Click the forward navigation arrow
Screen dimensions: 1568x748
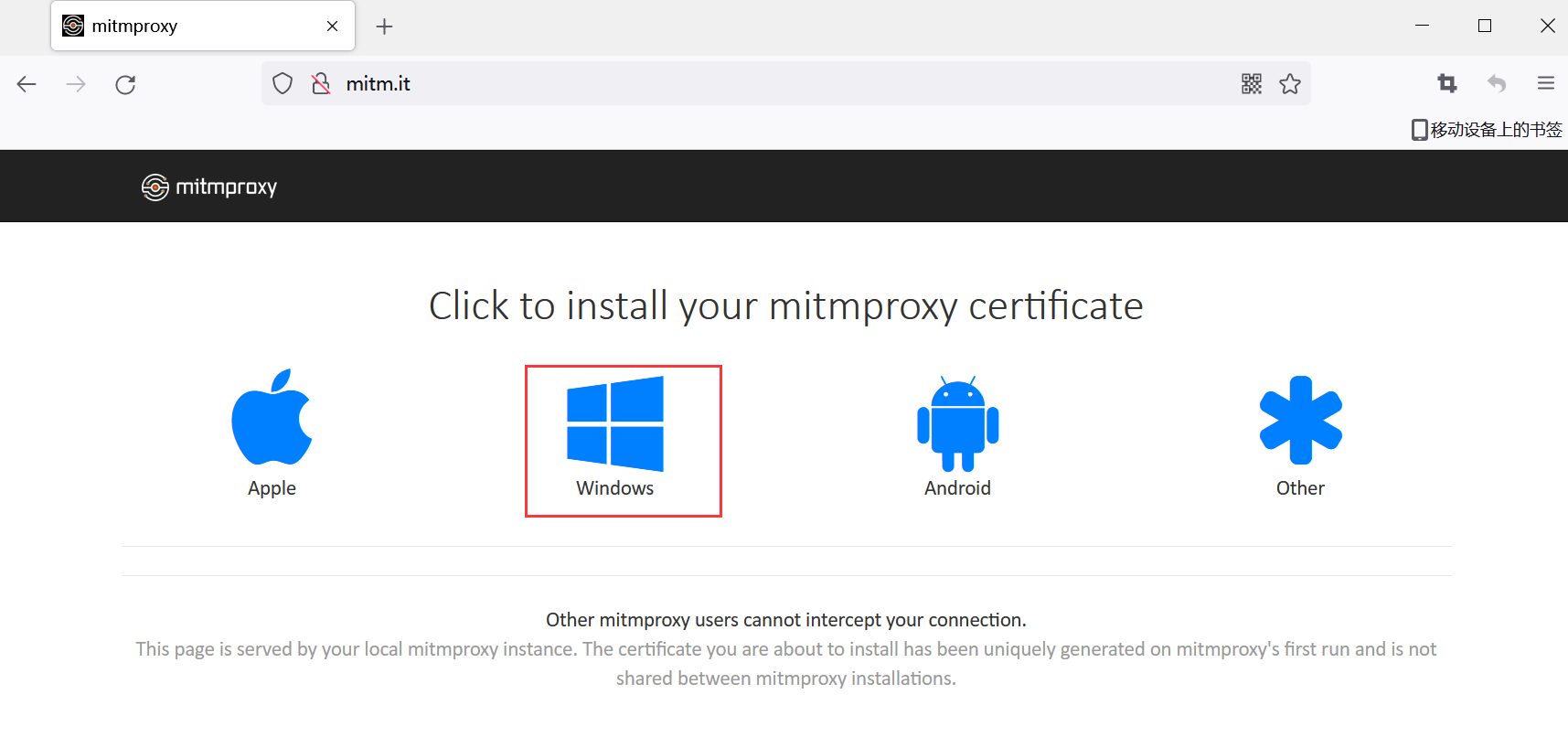(76, 84)
